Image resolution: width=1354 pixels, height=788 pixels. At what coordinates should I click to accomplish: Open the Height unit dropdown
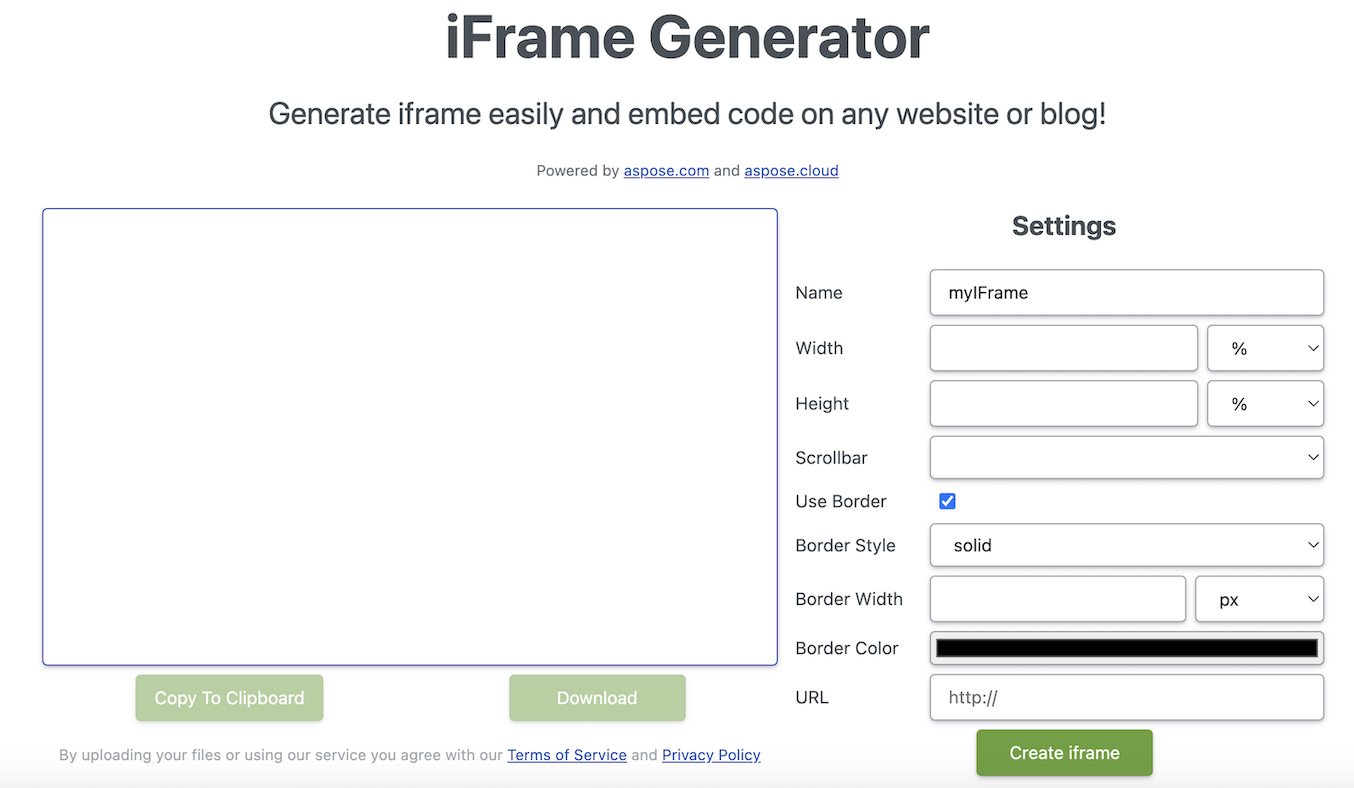1265,404
